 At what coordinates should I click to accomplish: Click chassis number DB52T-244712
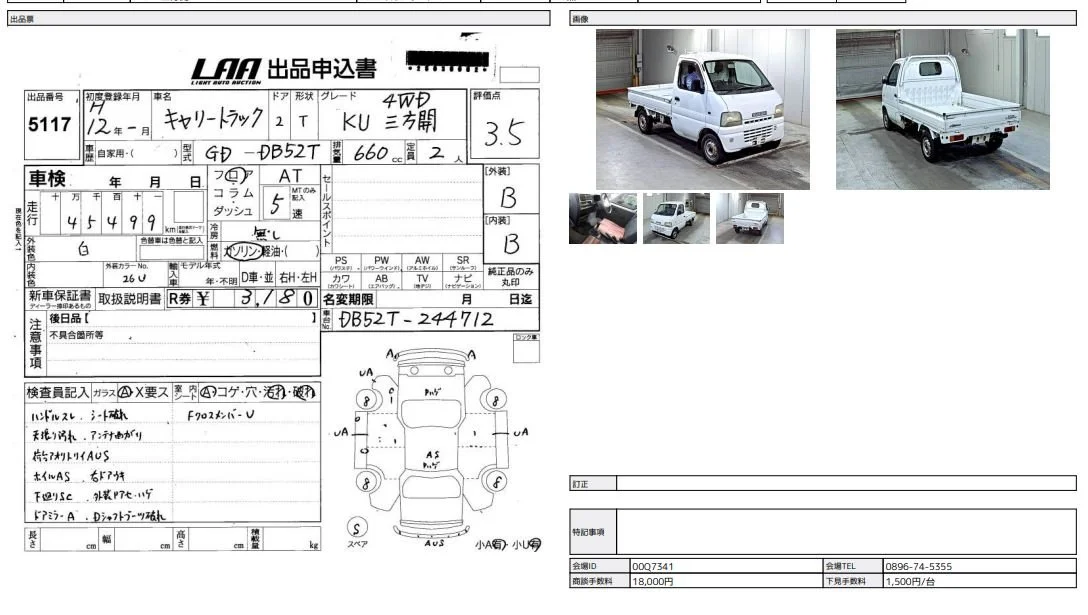[x=416, y=319]
